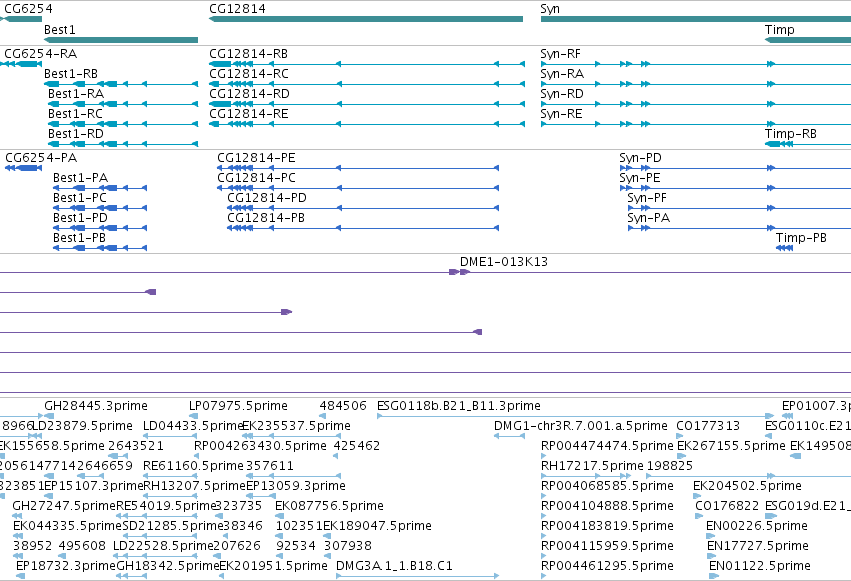
Task: Click the purple double-arrow marker under DME1-013K13
Action: click(459, 272)
